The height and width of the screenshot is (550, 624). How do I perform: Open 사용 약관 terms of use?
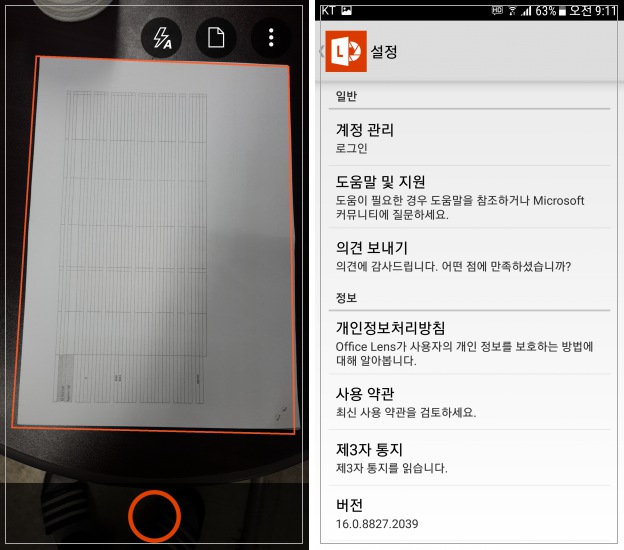[x=469, y=402]
